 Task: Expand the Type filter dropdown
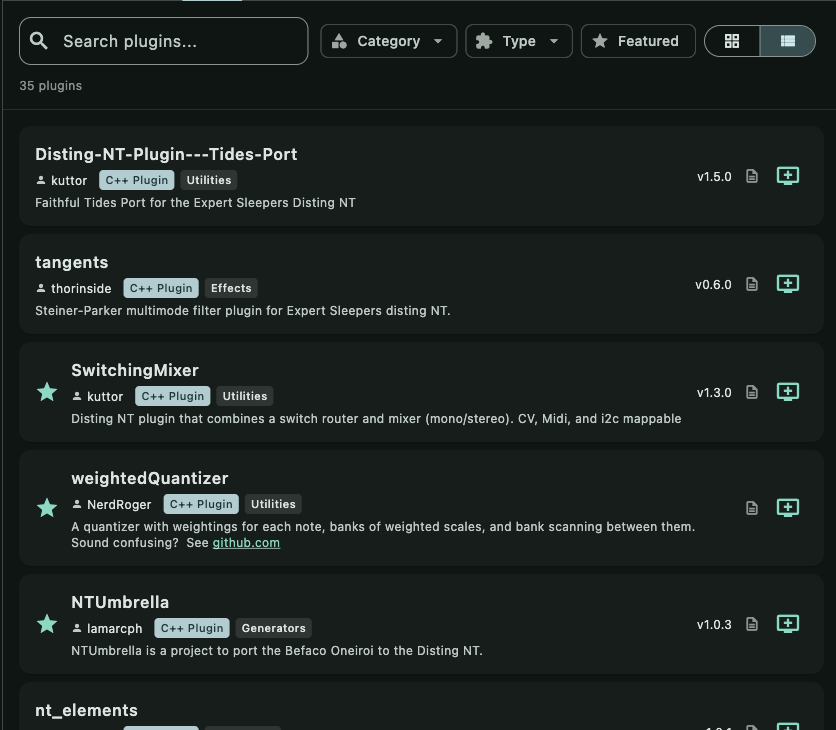click(x=518, y=41)
